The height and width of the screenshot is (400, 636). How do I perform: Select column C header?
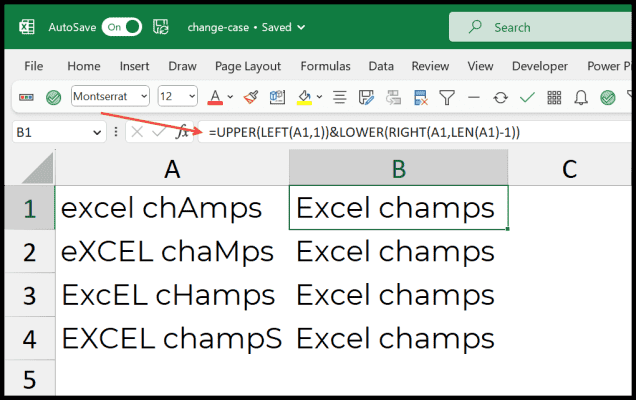(570, 169)
